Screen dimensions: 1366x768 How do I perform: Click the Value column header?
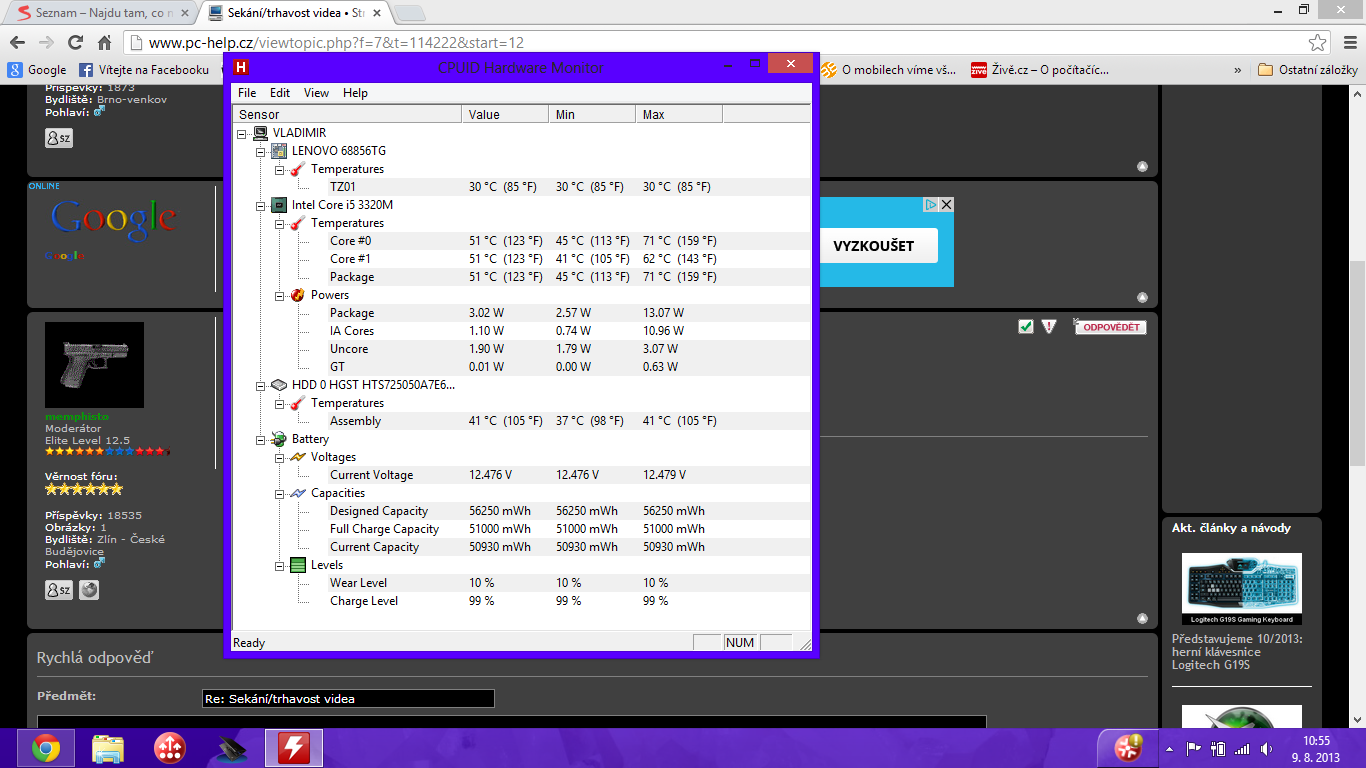click(x=507, y=115)
